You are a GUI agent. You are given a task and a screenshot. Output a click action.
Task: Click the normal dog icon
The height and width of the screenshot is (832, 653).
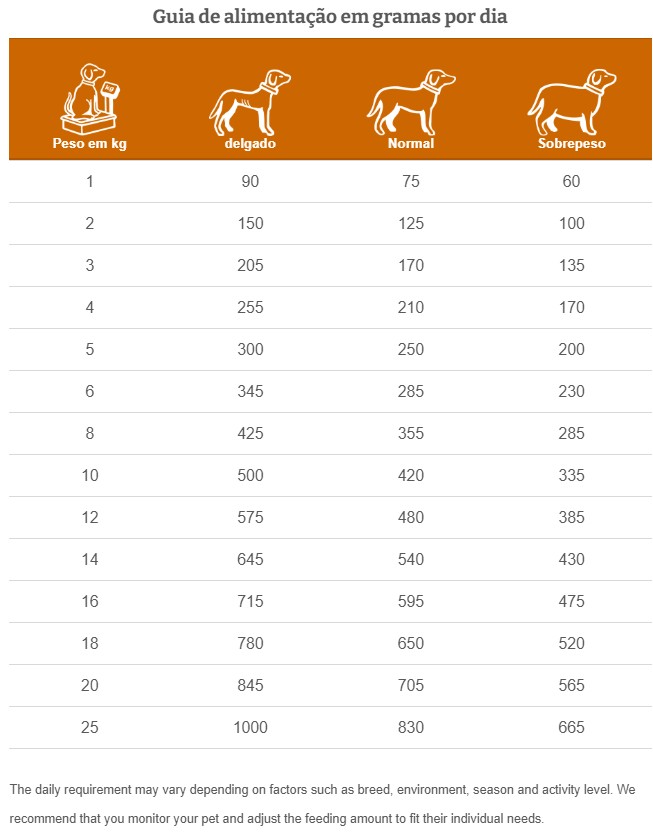click(410, 102)
